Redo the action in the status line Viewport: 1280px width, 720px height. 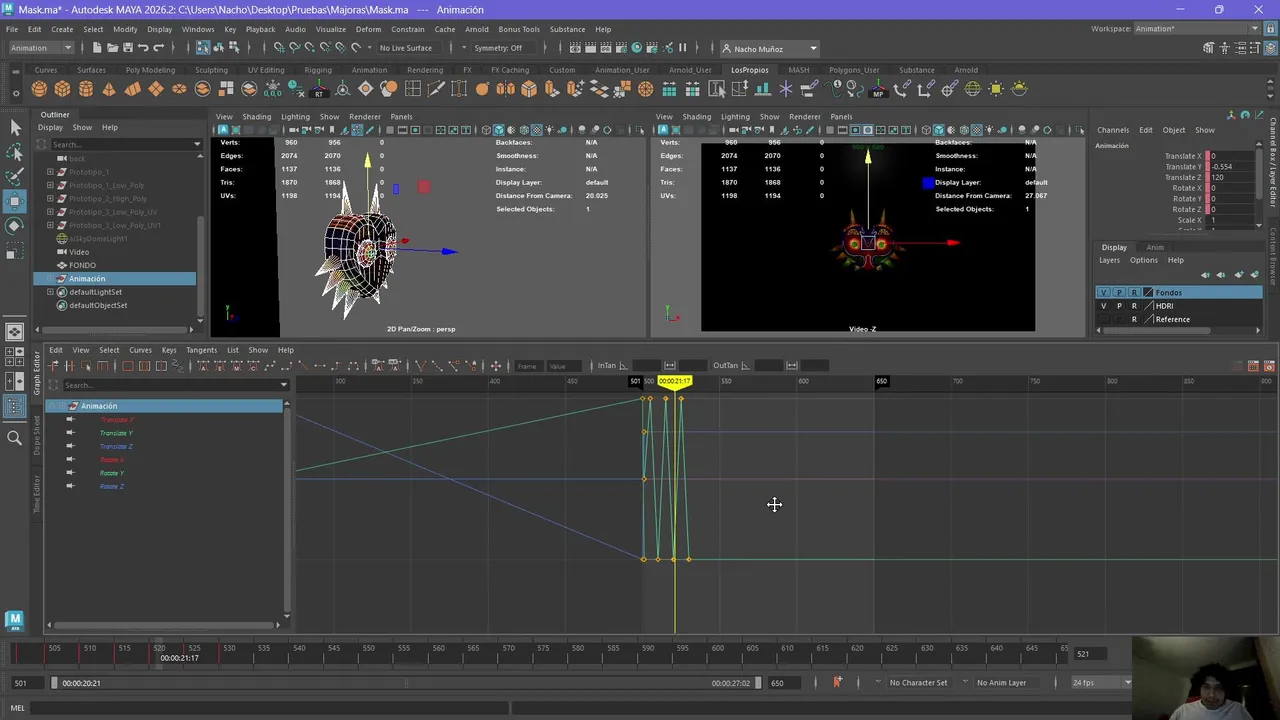(x=159, y=48)
